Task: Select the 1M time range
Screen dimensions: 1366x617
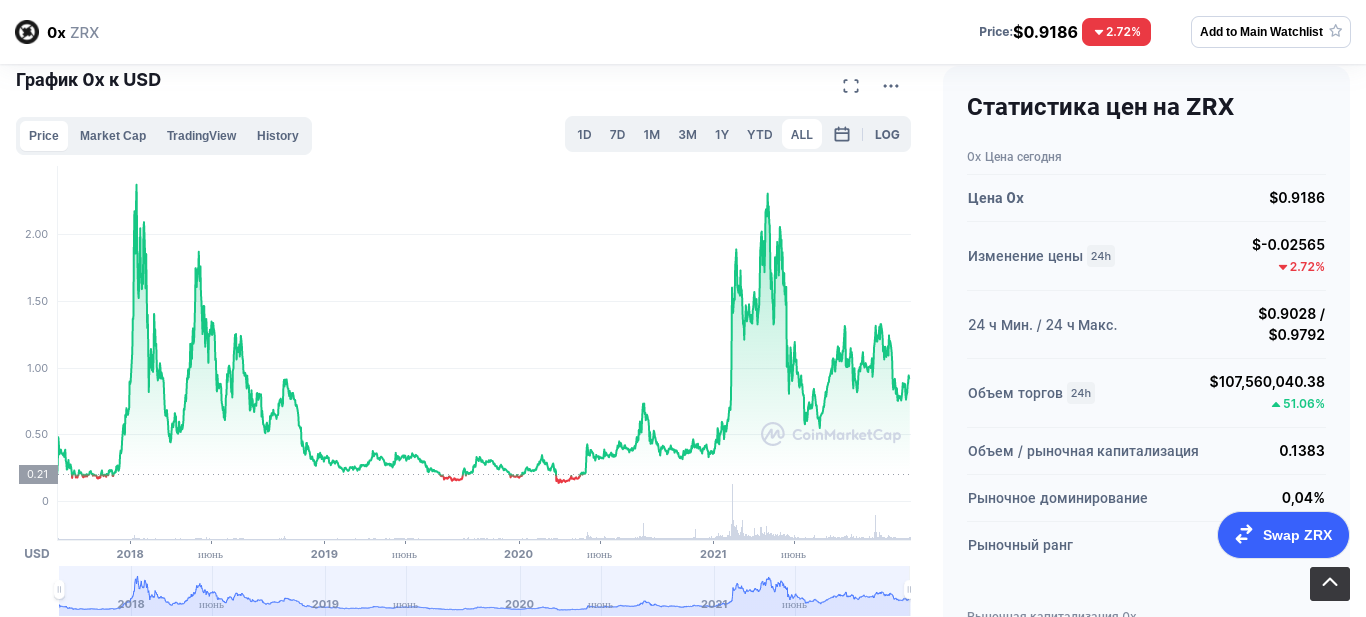Action: (x=652, y=134)
